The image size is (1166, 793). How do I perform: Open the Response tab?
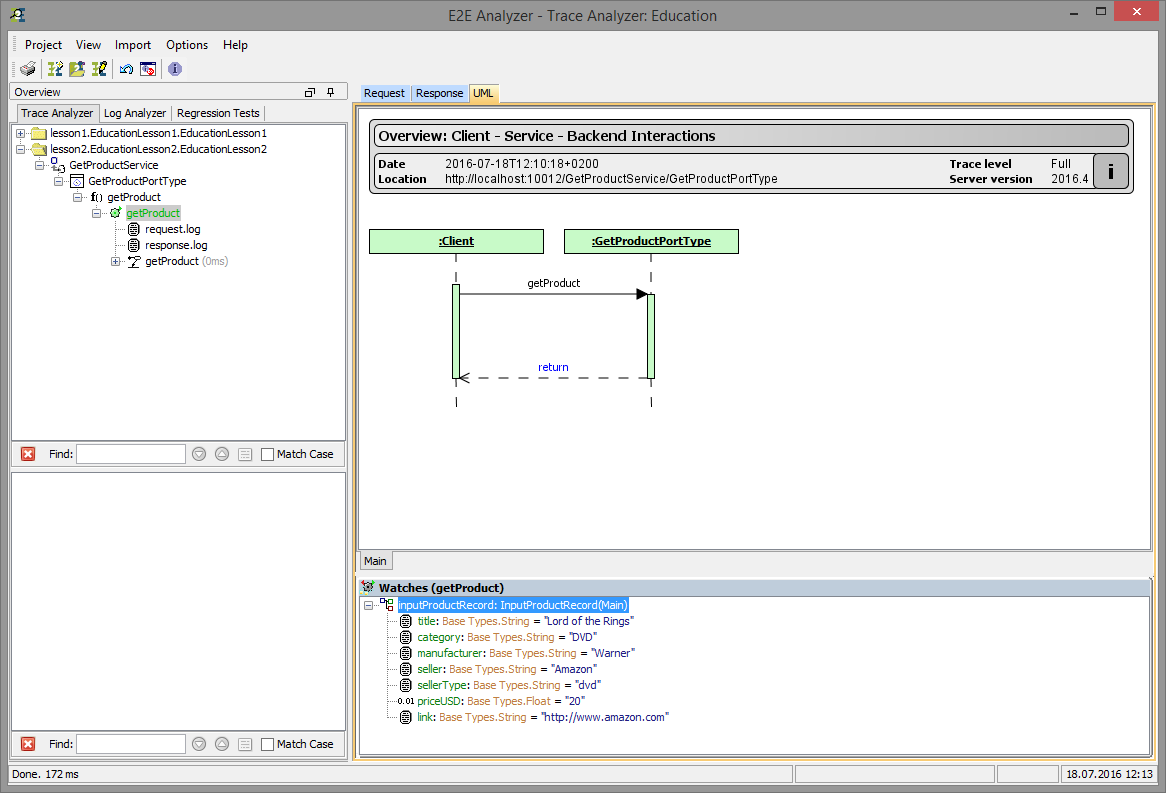[439, 92]
